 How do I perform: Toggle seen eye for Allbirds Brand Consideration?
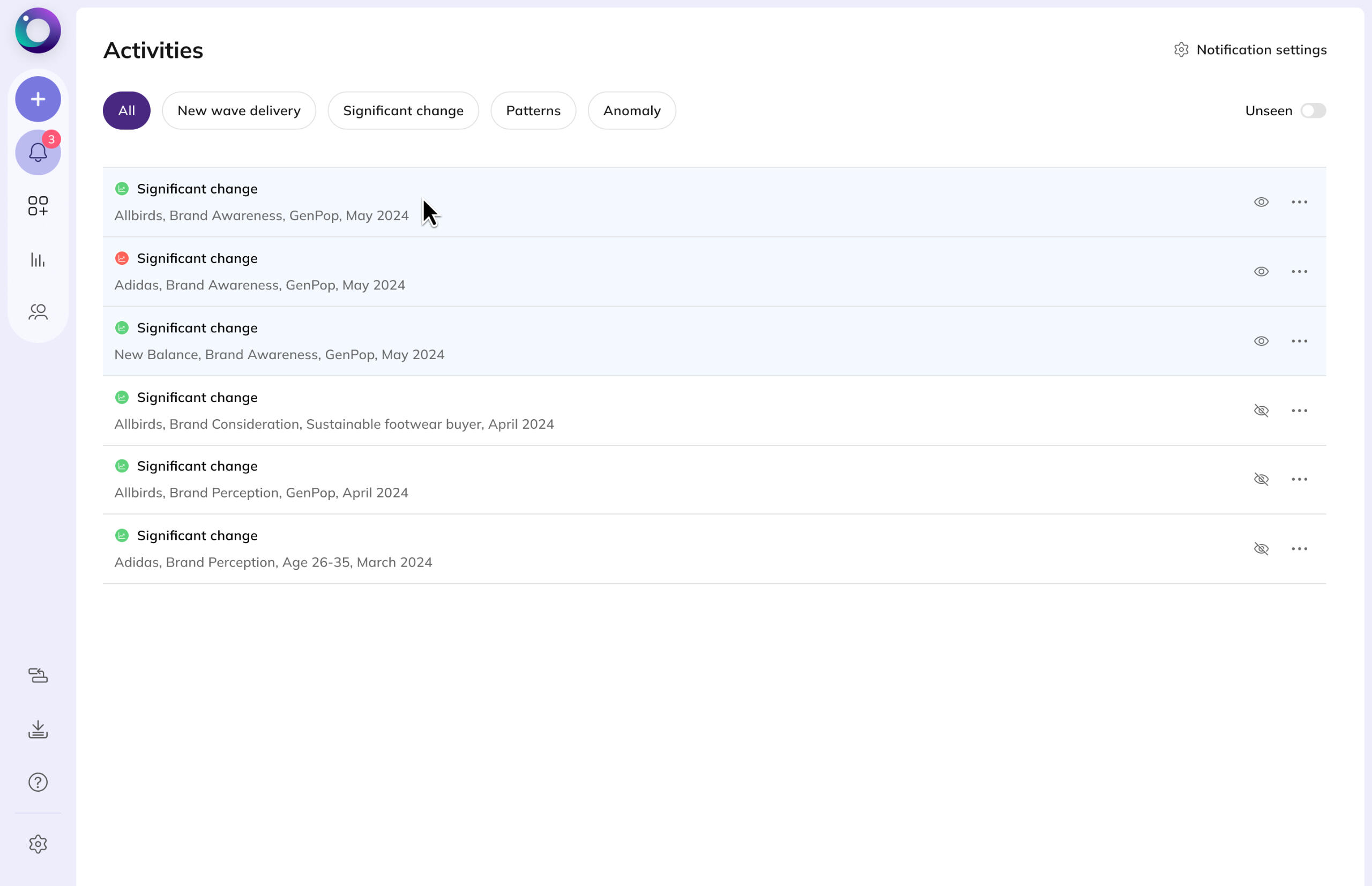(1261, 410)
